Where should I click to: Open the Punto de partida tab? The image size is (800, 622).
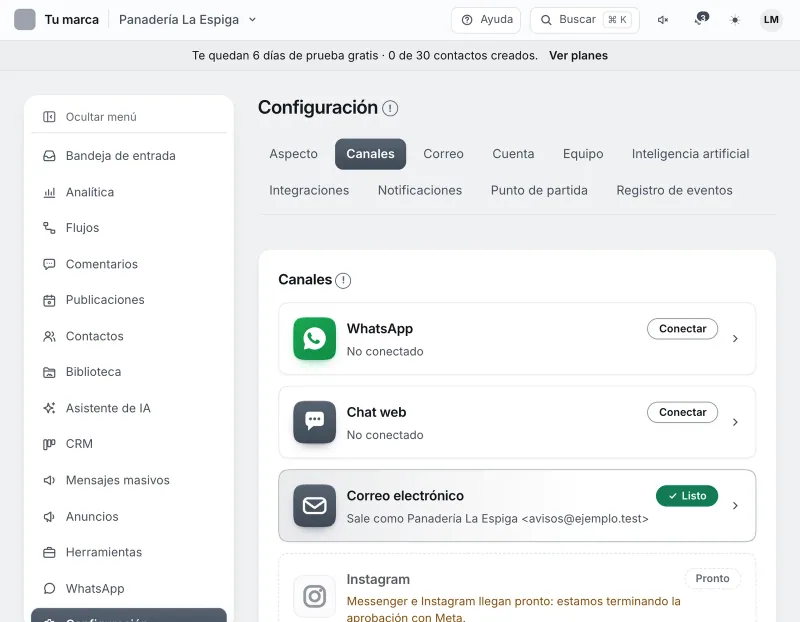(539, 190)
